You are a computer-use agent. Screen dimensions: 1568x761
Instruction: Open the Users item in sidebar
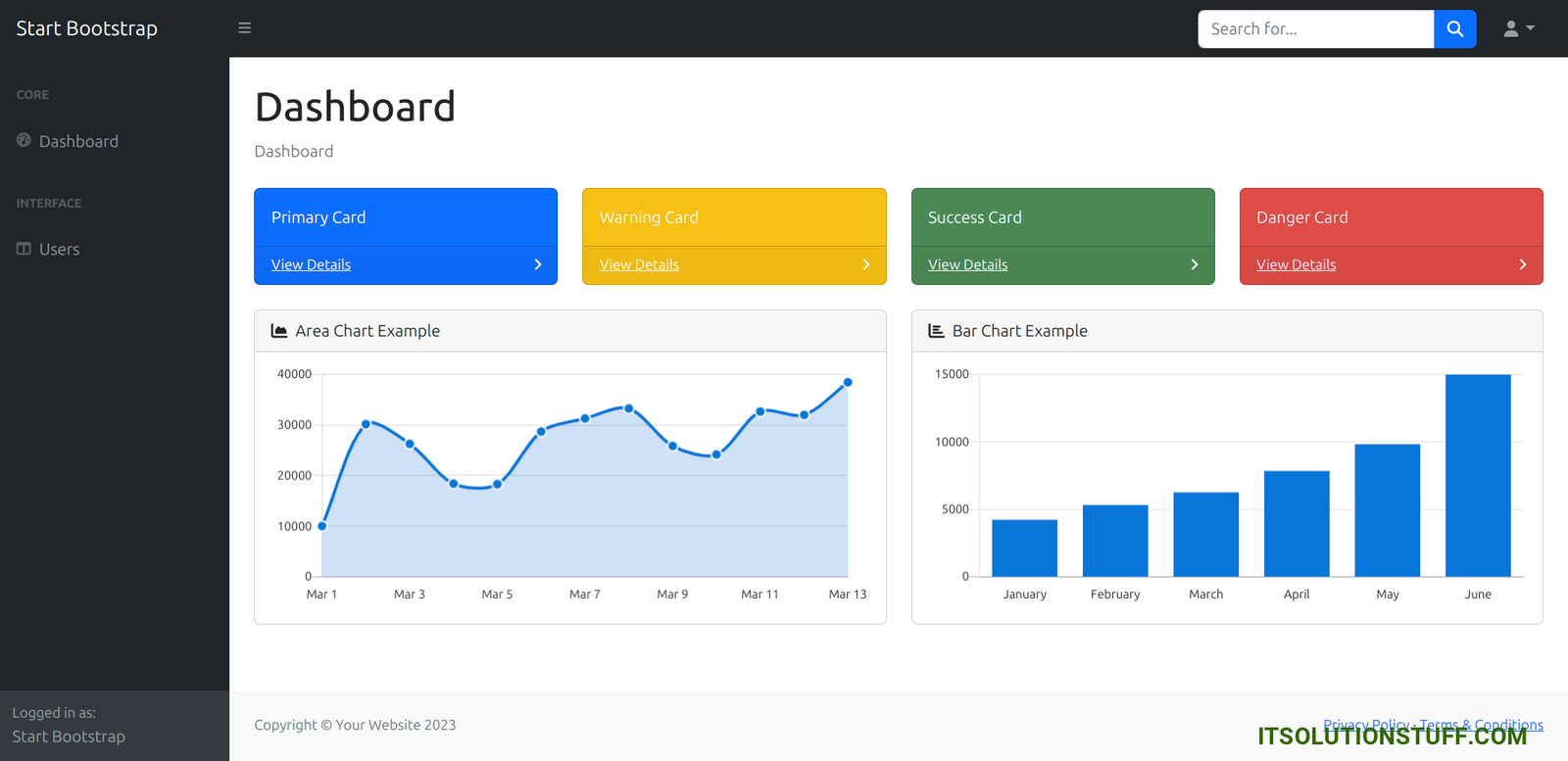click(59, 249)
